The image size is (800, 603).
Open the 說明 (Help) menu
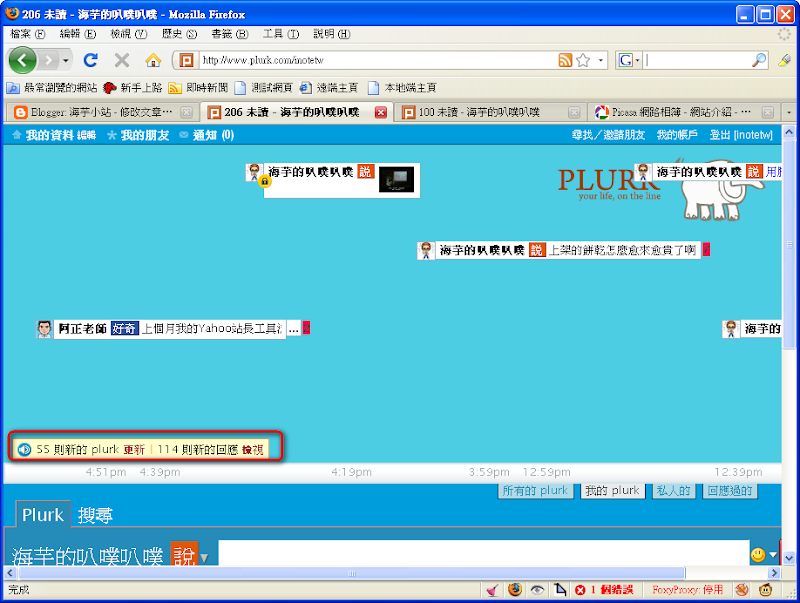coord(332,34)
